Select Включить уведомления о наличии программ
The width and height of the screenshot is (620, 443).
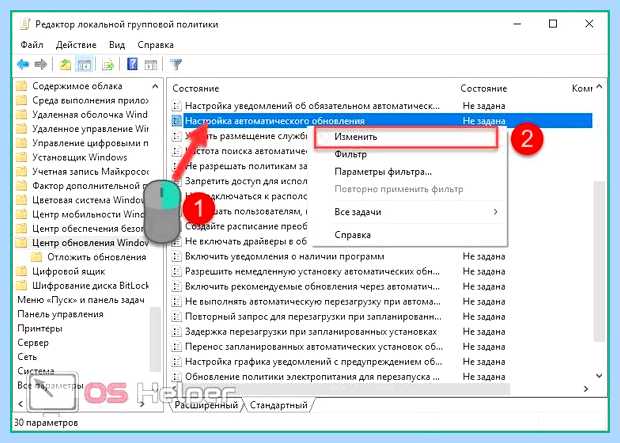(x=285, y=256)
